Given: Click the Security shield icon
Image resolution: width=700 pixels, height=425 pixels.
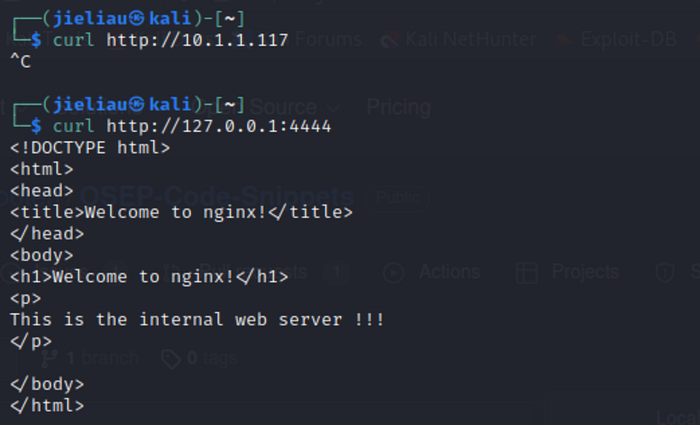Looking at the screenshot, I should [665, 272].
